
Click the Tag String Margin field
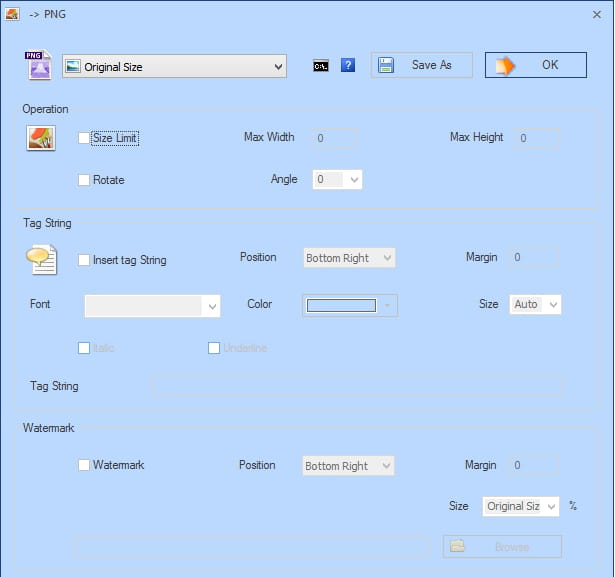tap(535, 257)
